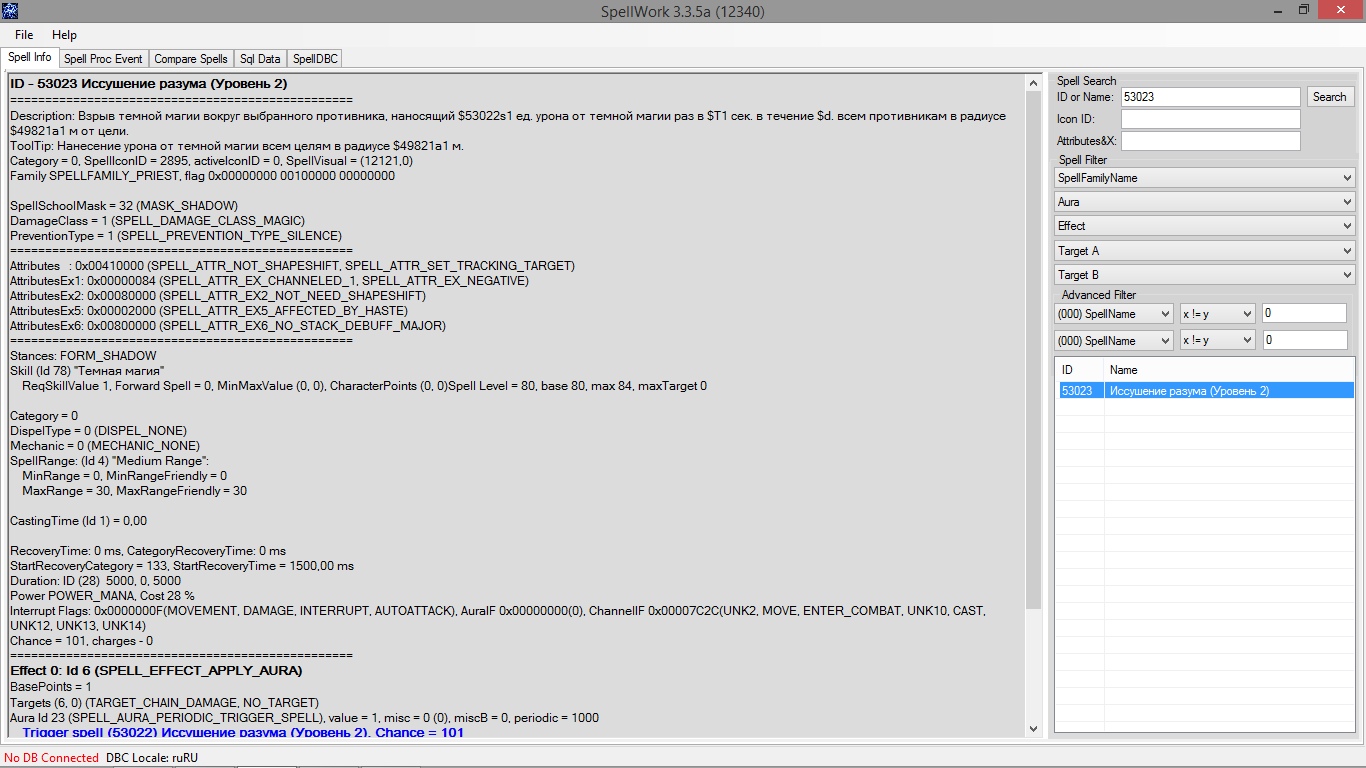Open the Sql Data tab
This screenshot has width=1366, height=768.
[x=260, y=59]
